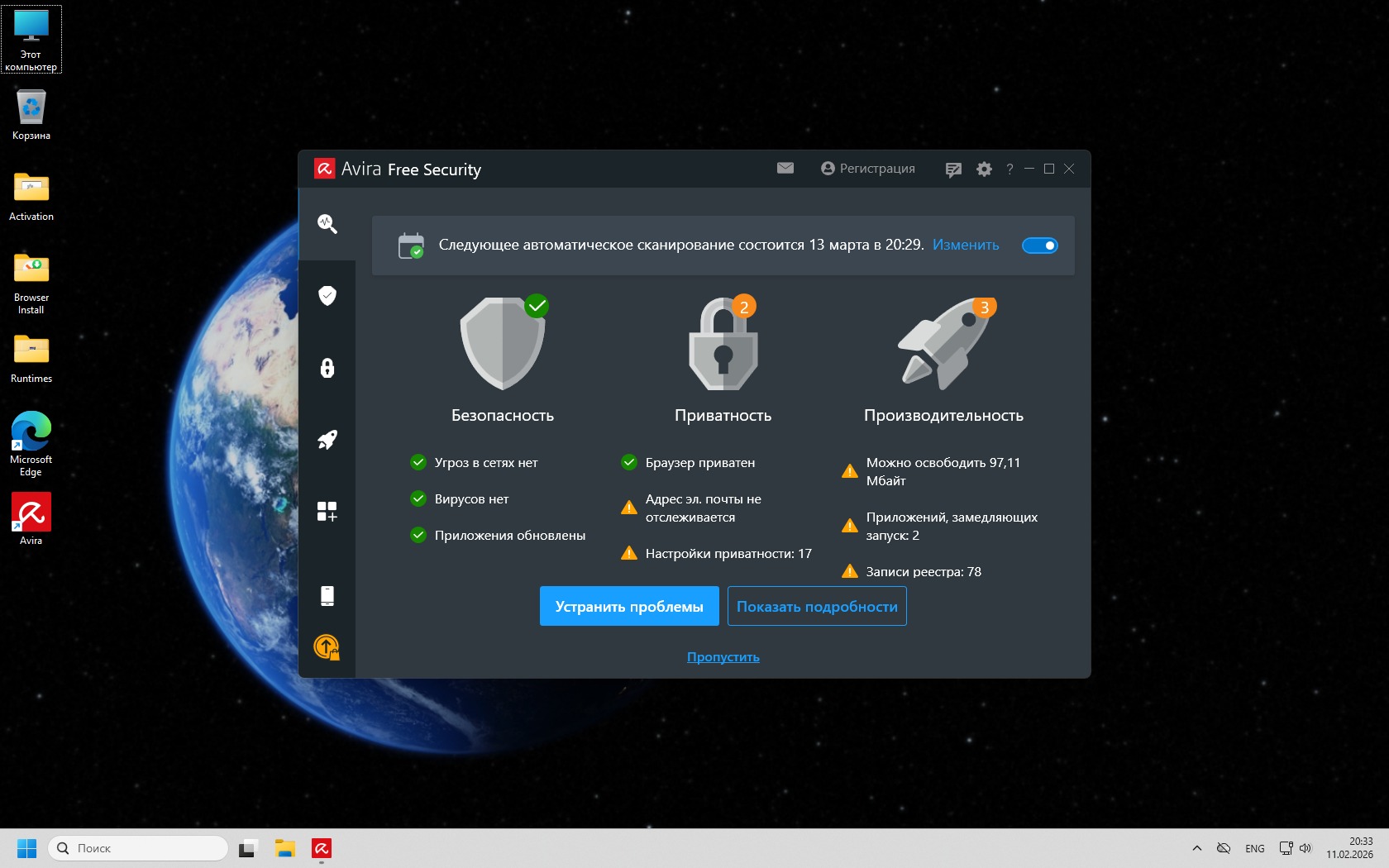
Task: Open the feedback chat icon
Action: pyautogui.click(x=952, y=169)
